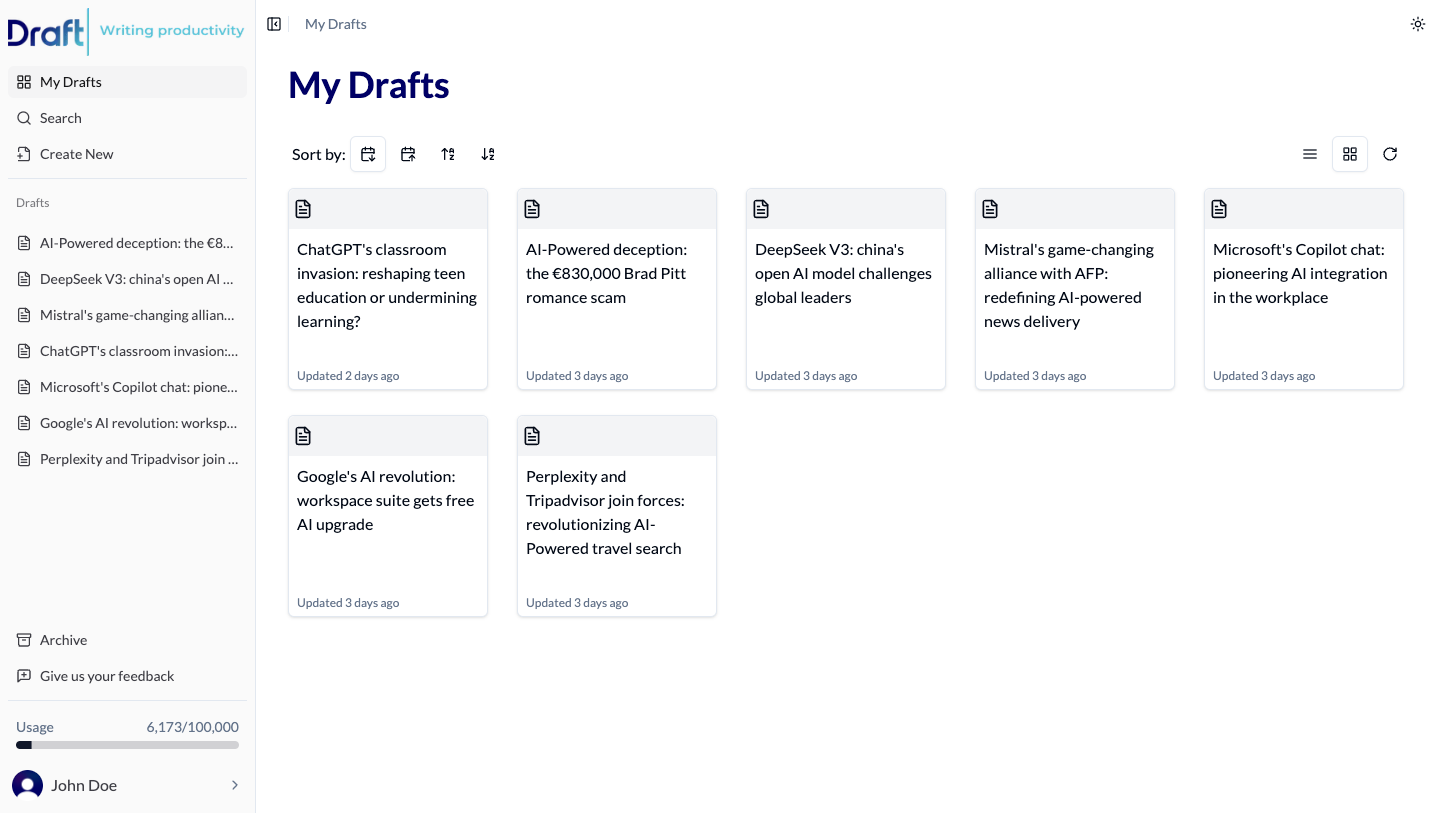Refresh the drafts list
The width and height of the screenshot is (1440, 813).
[1390, 154]
